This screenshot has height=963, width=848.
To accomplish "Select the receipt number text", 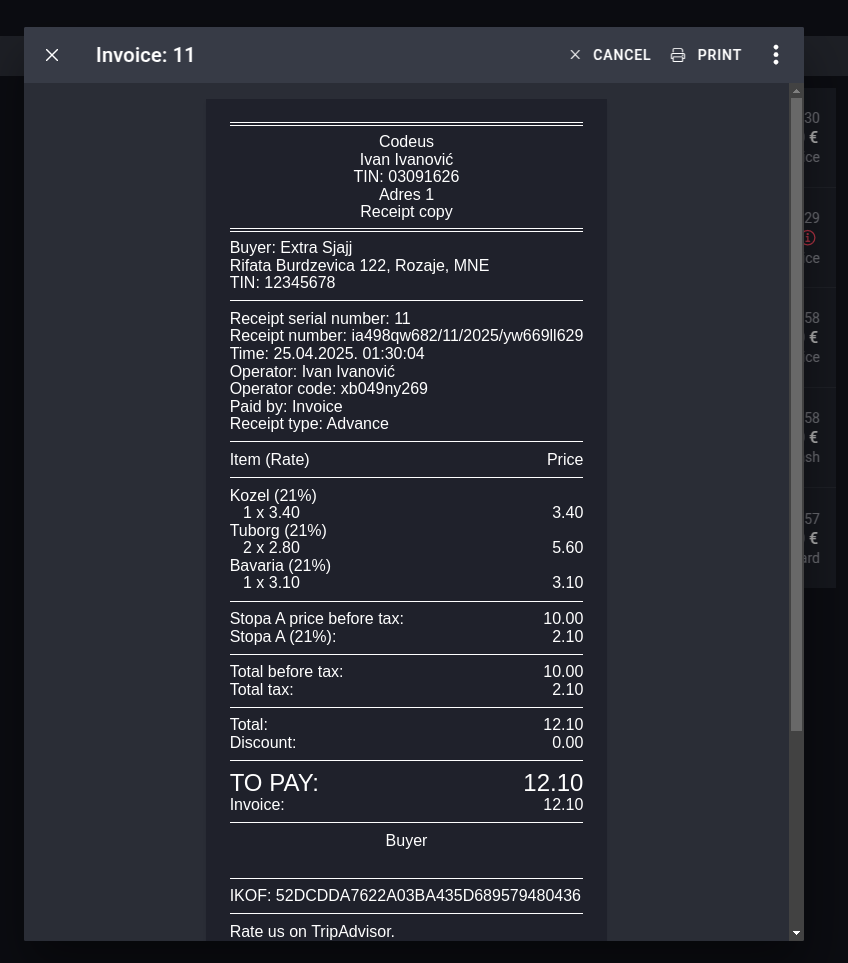I will coord(406,336).
